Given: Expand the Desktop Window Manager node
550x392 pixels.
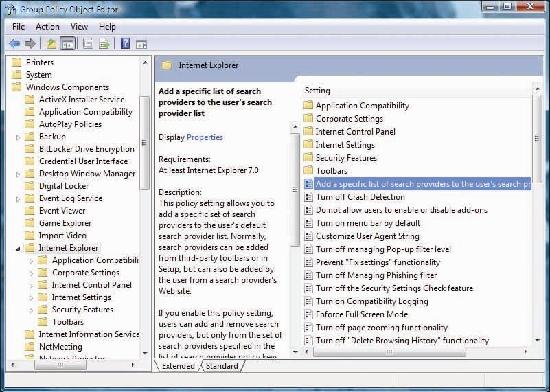Looking at the screenshot, I should tap(18, 174).
